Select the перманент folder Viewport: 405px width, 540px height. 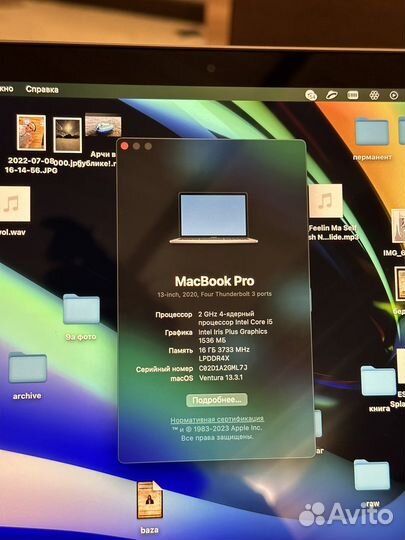pyautogui.click(x=372, y=131)
